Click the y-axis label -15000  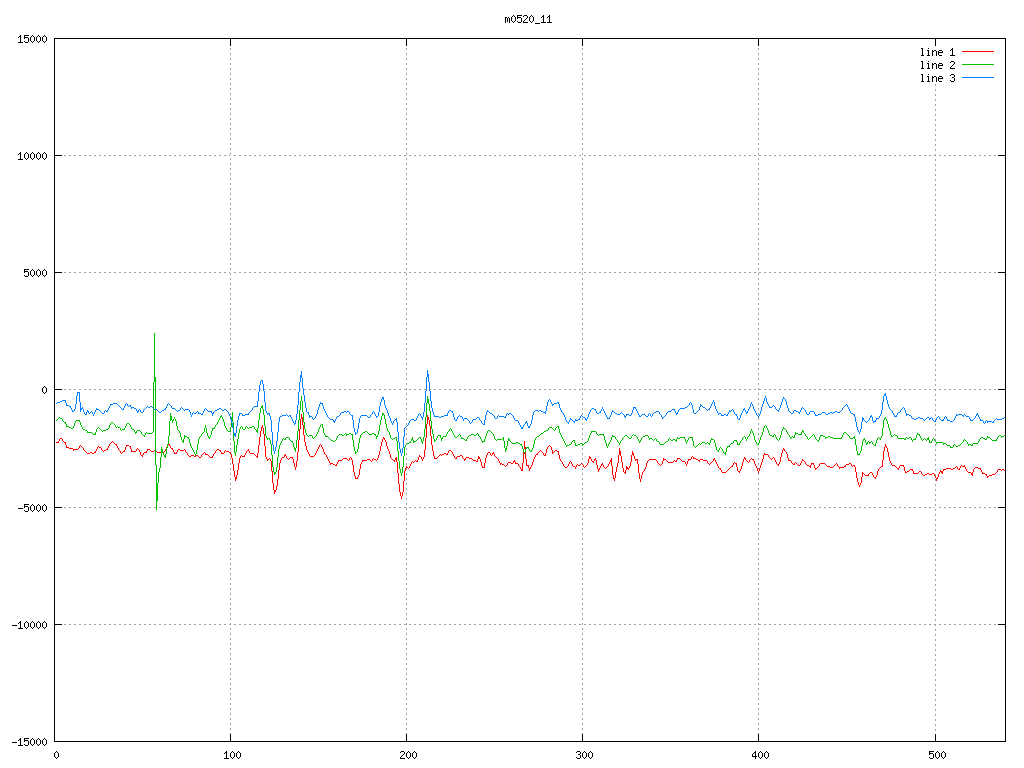pos(30,742)
